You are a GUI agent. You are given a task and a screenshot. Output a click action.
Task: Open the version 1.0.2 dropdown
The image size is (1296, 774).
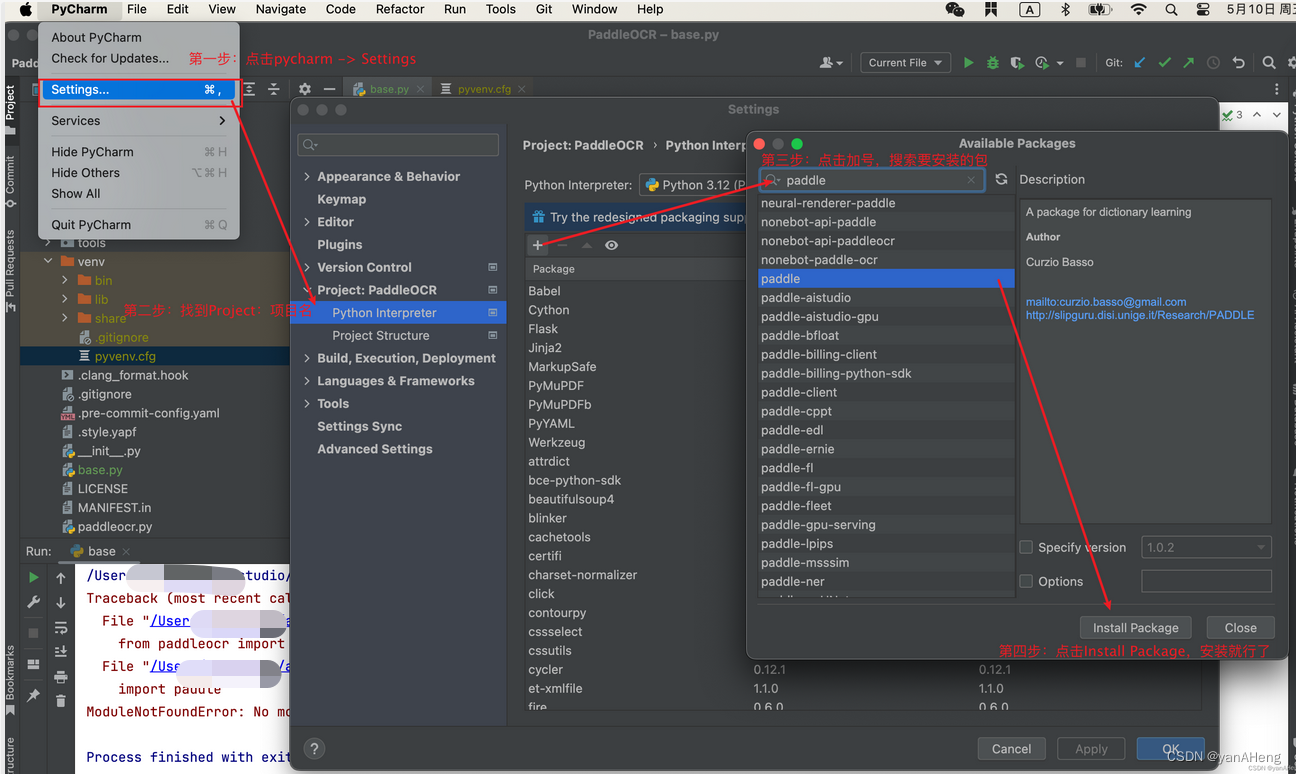point(1207,547)
